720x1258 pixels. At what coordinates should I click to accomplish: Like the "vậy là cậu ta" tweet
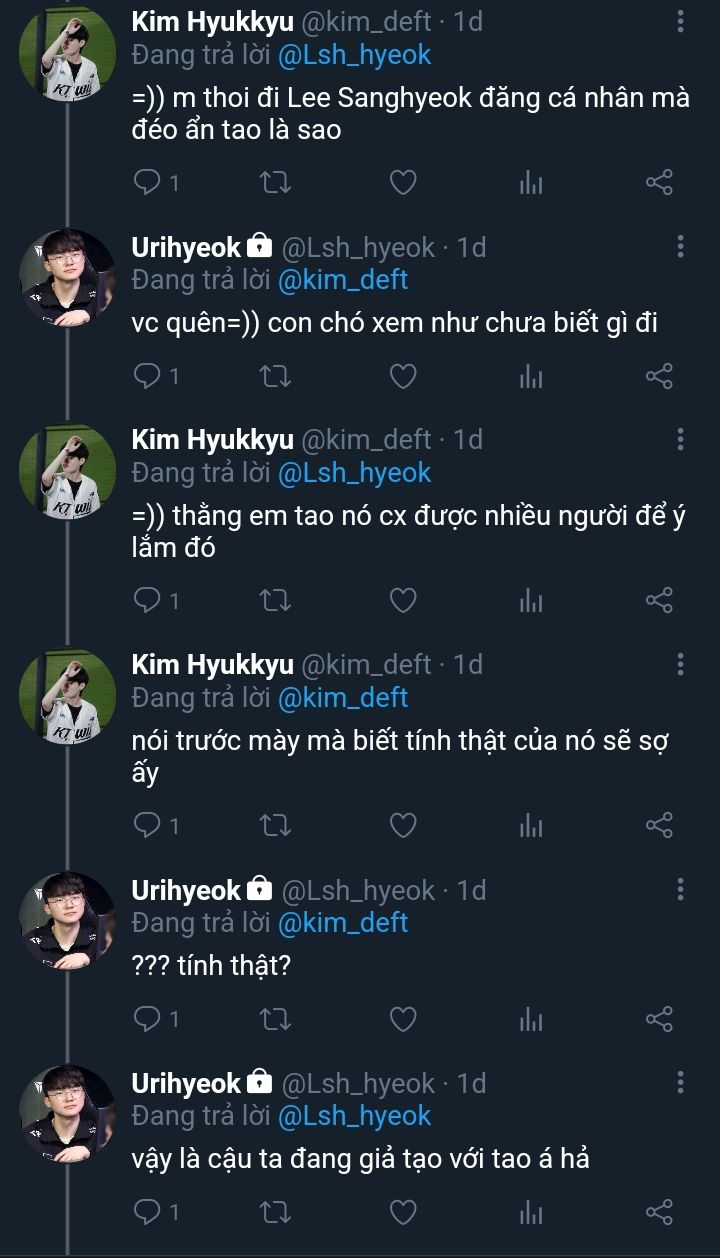402,1213
